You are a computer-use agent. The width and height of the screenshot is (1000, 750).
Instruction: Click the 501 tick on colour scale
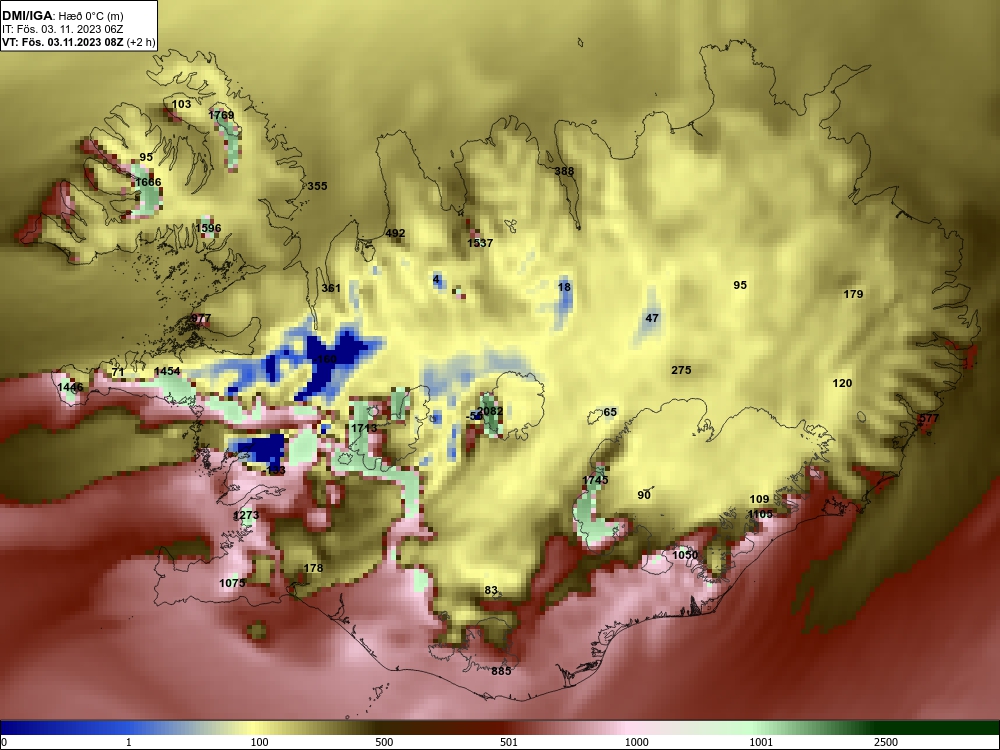pyautogui.click(x=509, y=742)
